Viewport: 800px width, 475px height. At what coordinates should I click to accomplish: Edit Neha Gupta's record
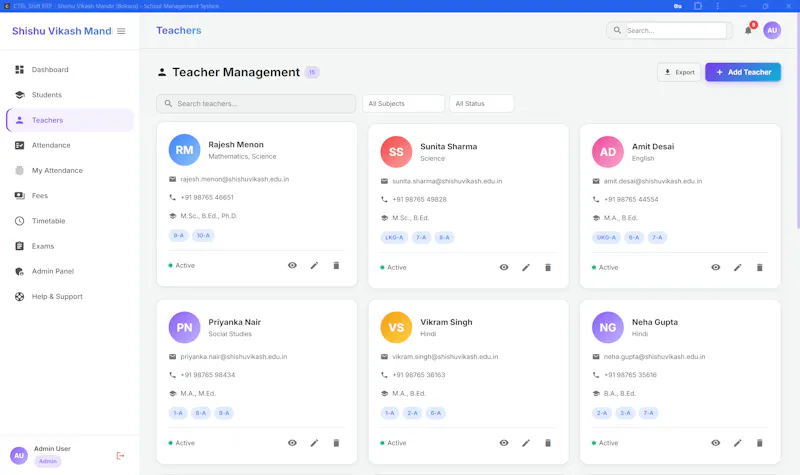click(x=738, y=443)
